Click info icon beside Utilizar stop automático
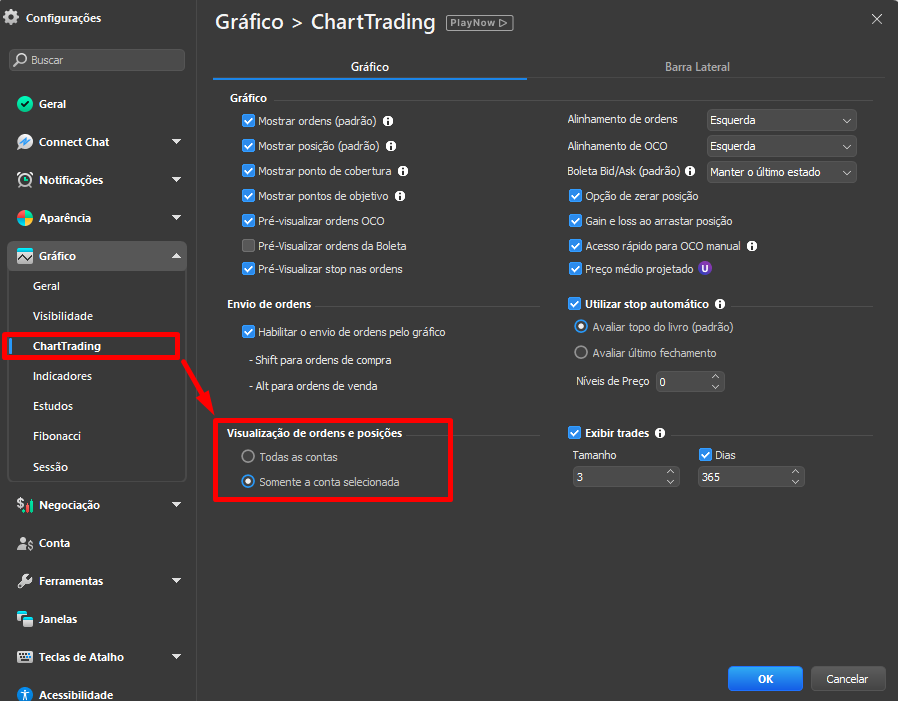Image resolution: width=898 pixels, height=701 pixels. [x=720, y=304]
